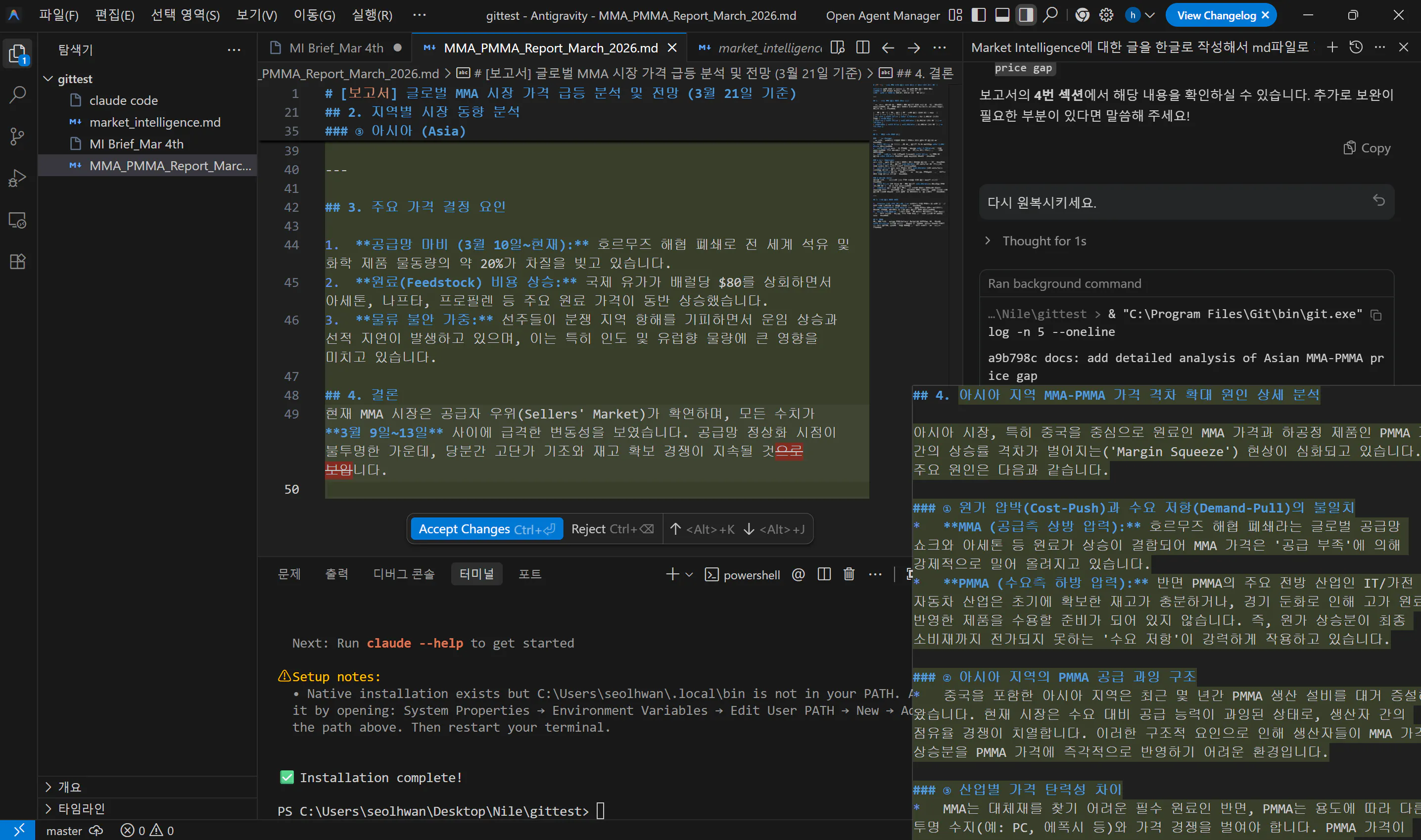This screenshot has width=1421, height=840.
Task: Create a new terminal with plus icon
Action: [x=672, y=574]
